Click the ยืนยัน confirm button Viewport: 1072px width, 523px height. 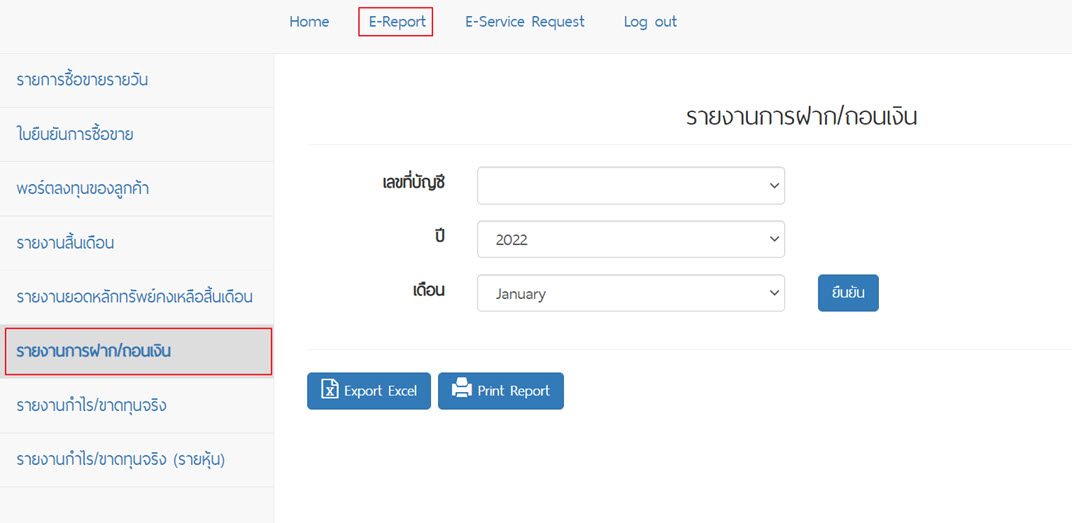click(x=848, y=293)
